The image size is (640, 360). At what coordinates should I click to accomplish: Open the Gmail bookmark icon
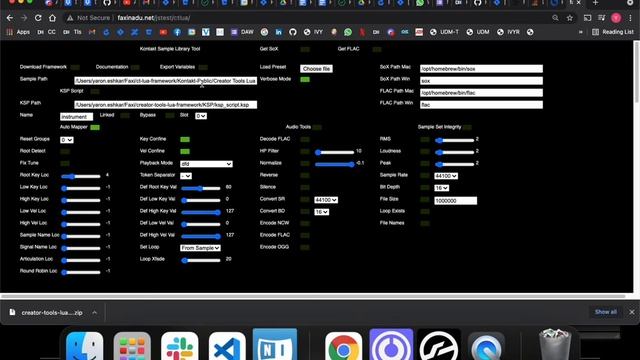(92, 32)
